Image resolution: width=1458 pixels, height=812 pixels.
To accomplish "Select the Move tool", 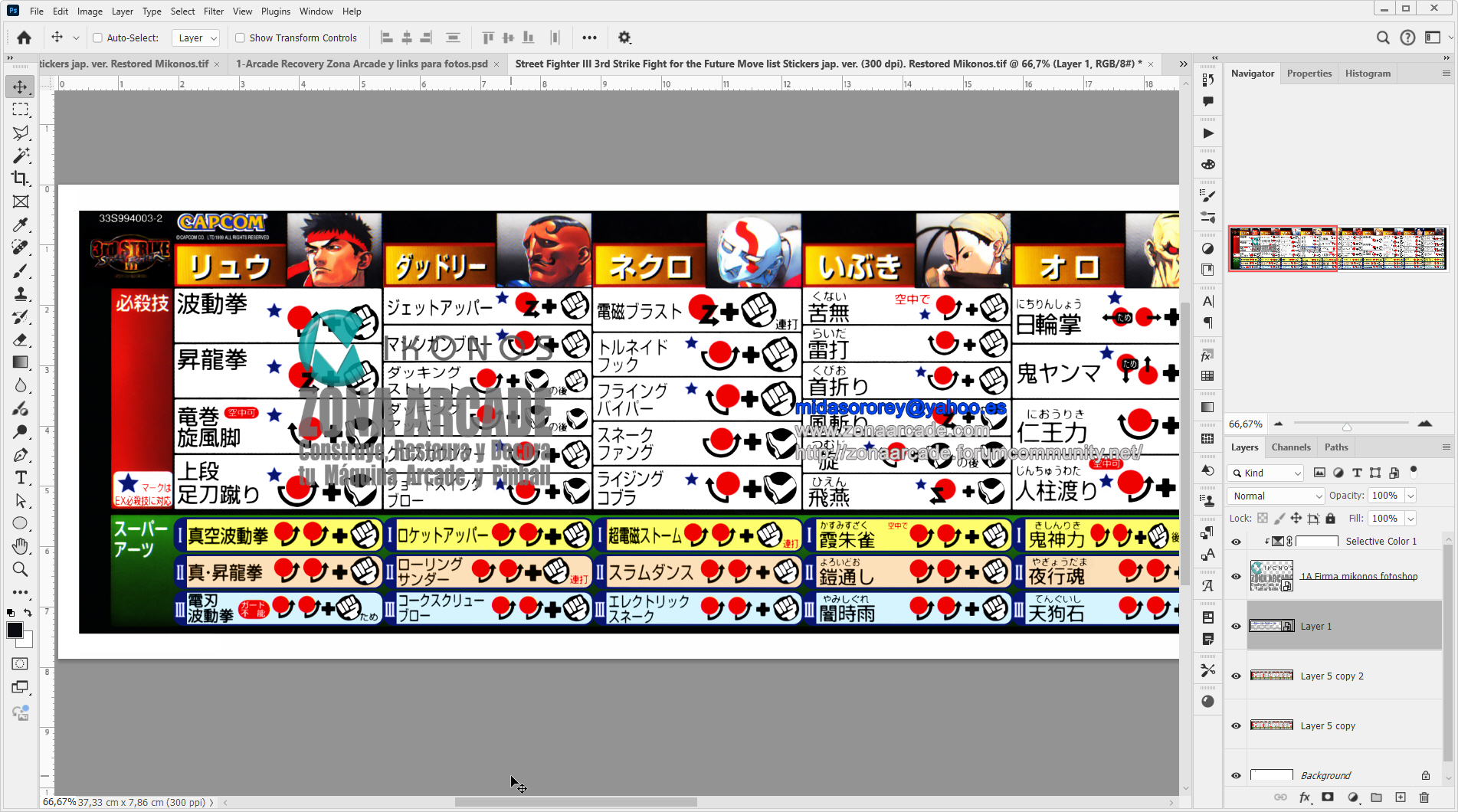I will [21, 87].
